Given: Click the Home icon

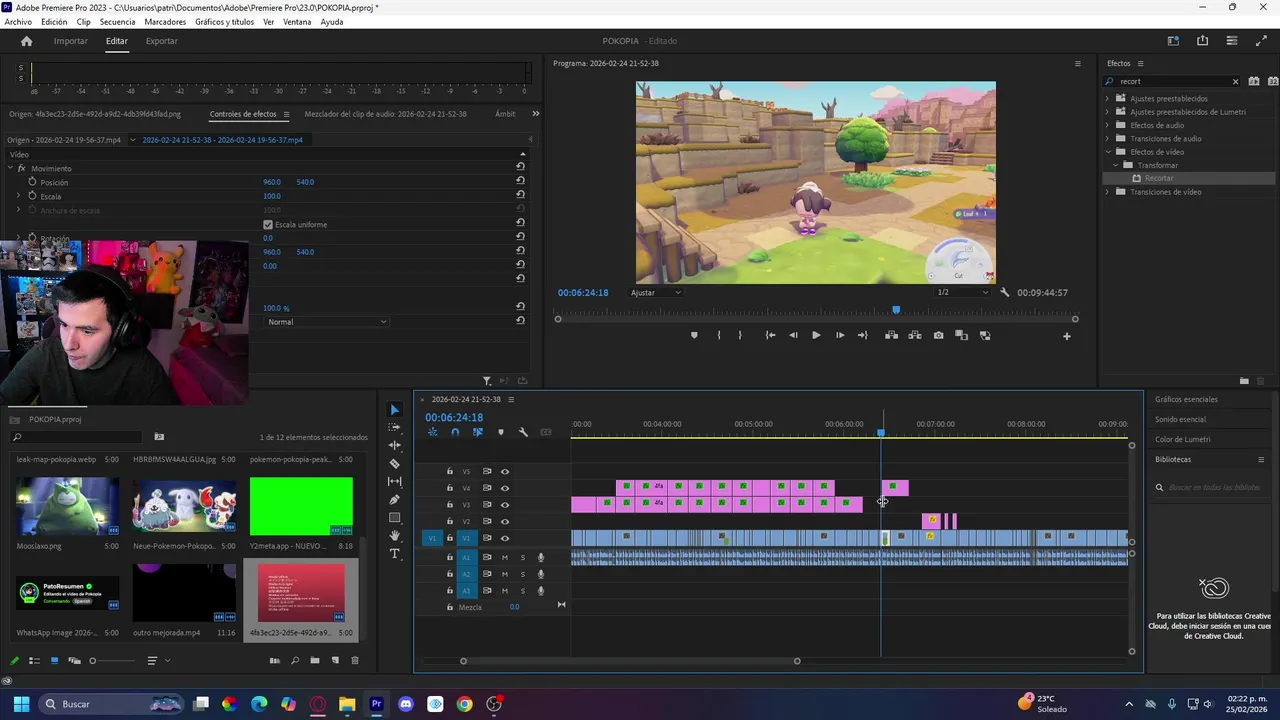Looking at the screenshot, I should tap(26, 41).
